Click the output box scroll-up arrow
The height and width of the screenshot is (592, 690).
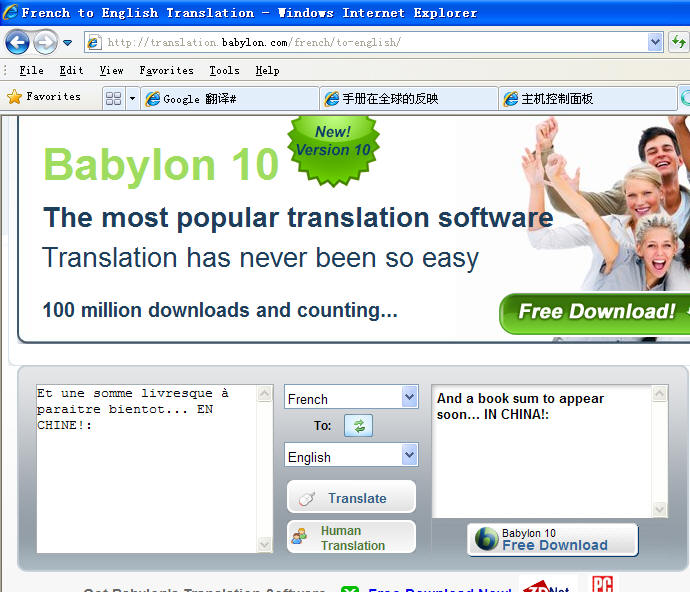pos(659,393)
